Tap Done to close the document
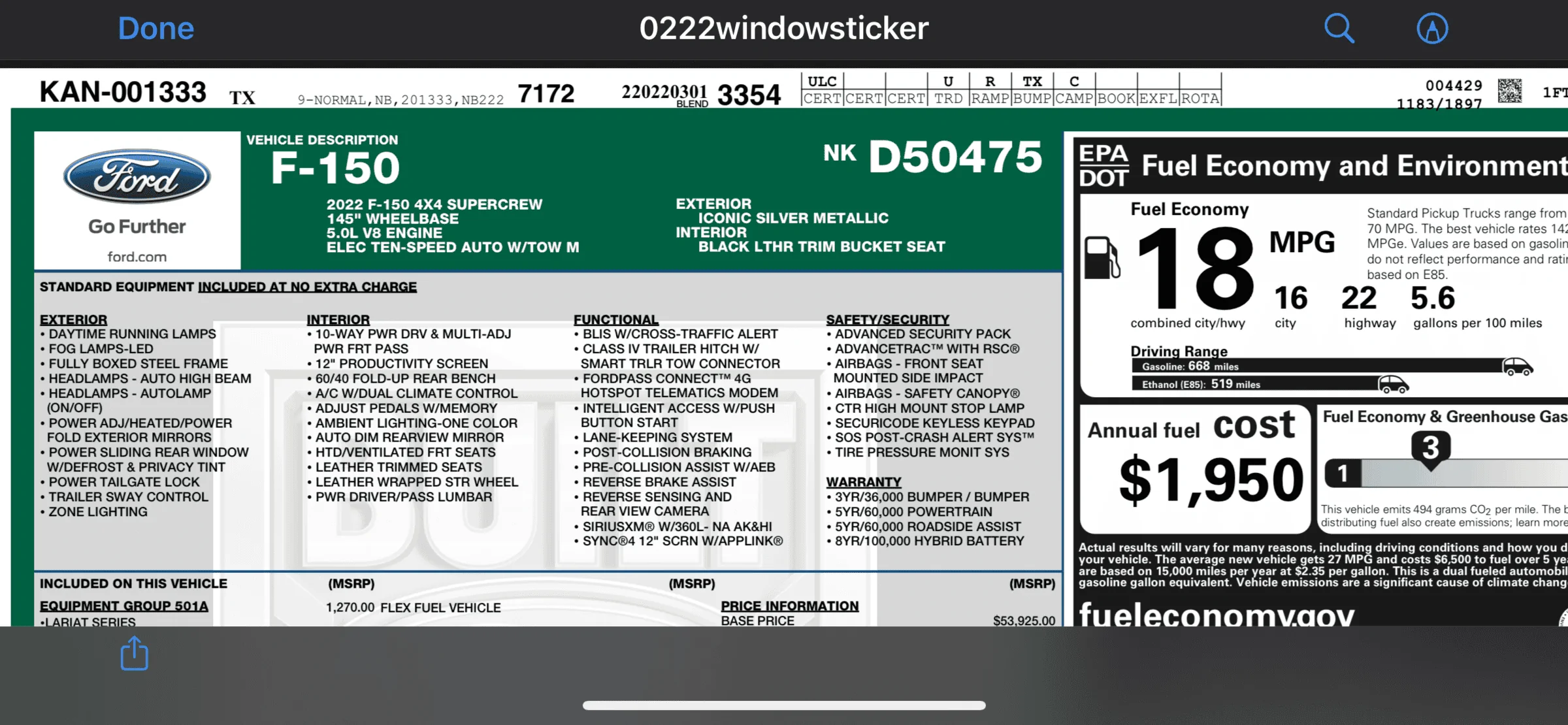Viewport: 1568px width, 725px height. tap(155, 28)
